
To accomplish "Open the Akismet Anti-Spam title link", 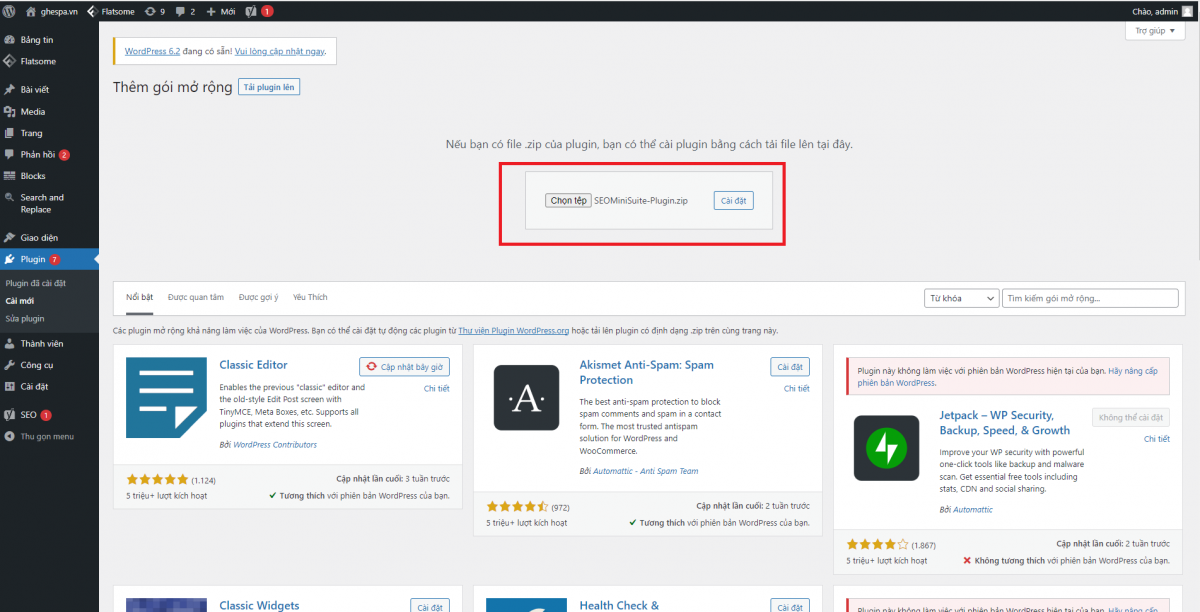I will tap(647, 372).
